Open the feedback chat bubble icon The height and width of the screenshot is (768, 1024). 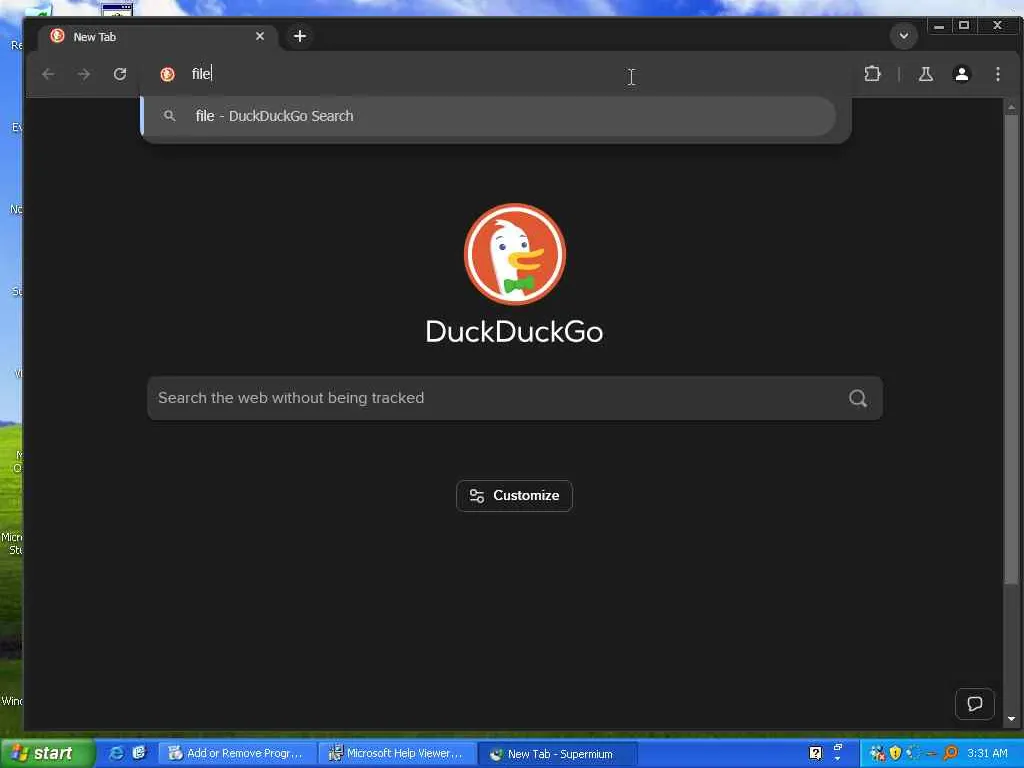pyautogui.click(x=974, y=703)
